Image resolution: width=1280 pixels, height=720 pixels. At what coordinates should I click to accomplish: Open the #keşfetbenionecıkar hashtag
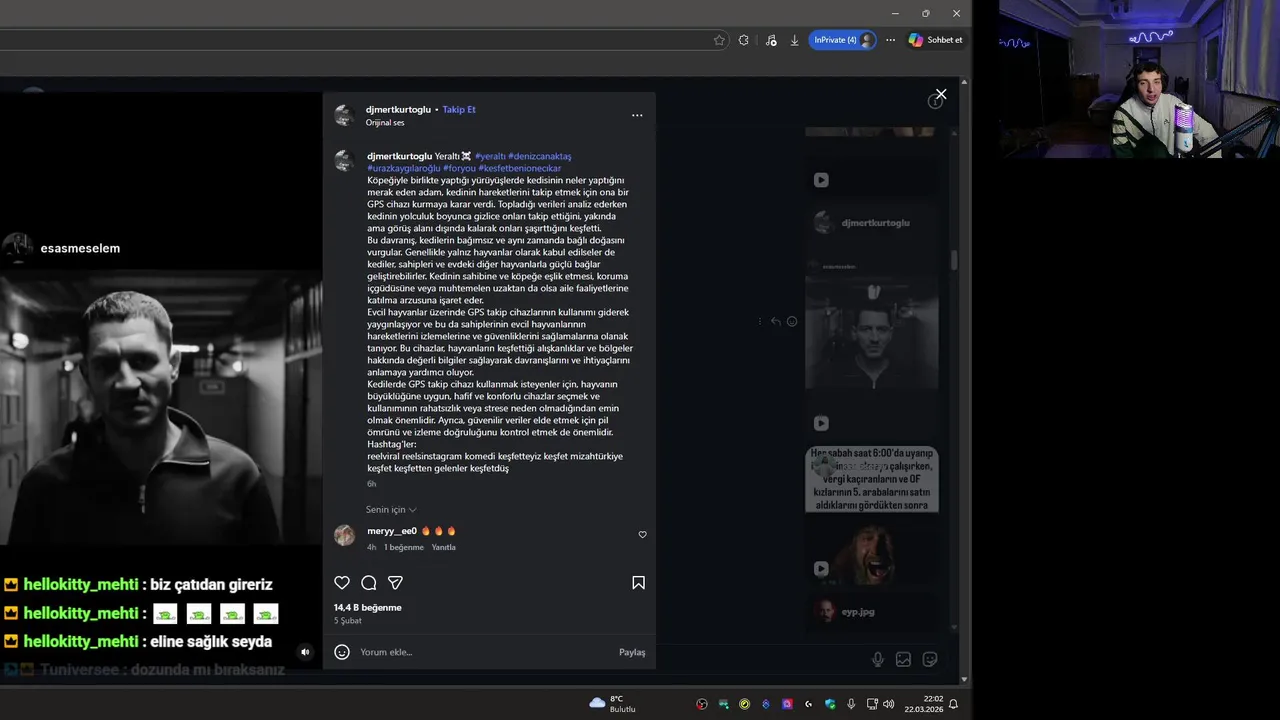tap(520, 168)
